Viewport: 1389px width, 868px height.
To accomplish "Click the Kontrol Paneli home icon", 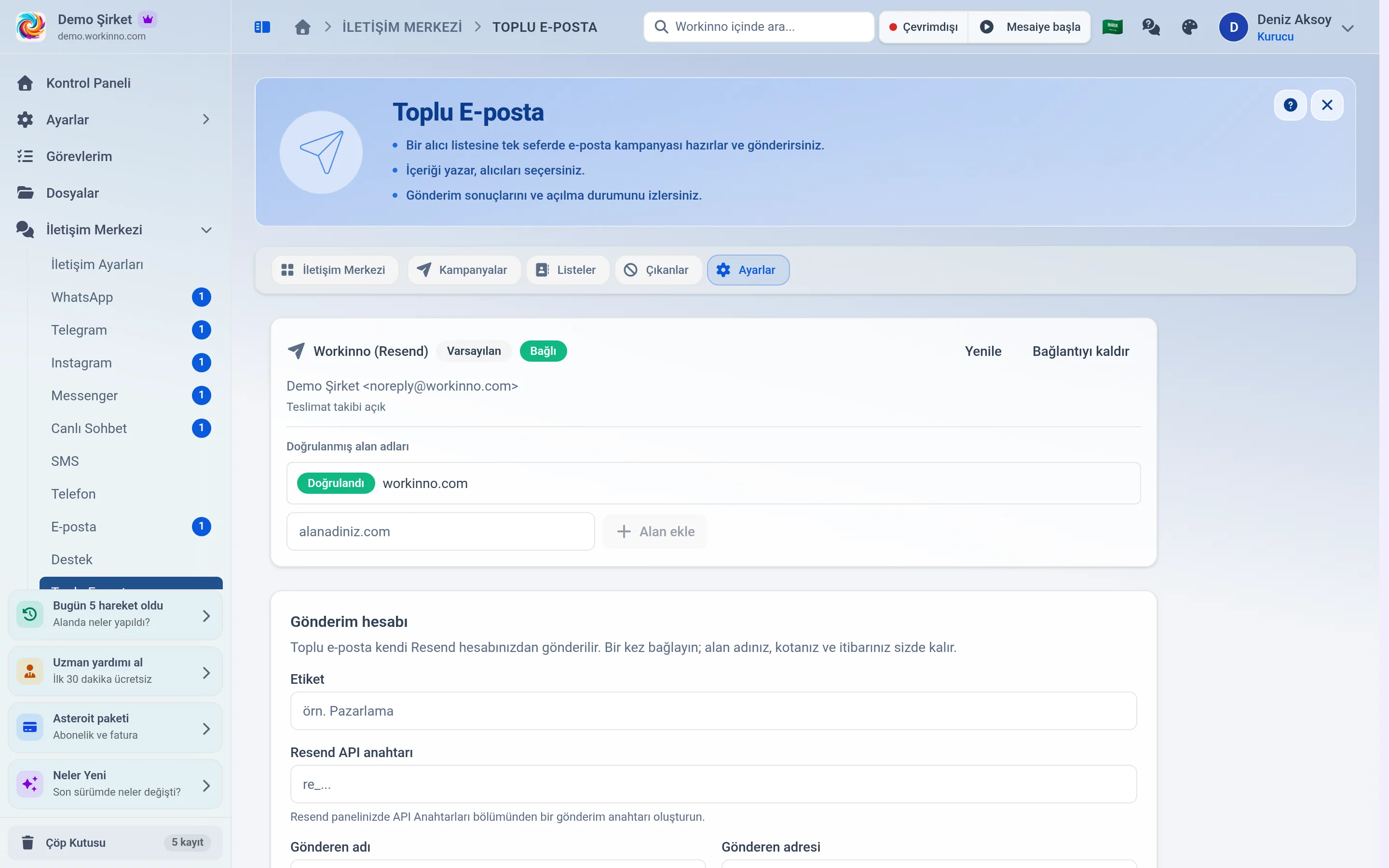I will [x=25, y=83].
